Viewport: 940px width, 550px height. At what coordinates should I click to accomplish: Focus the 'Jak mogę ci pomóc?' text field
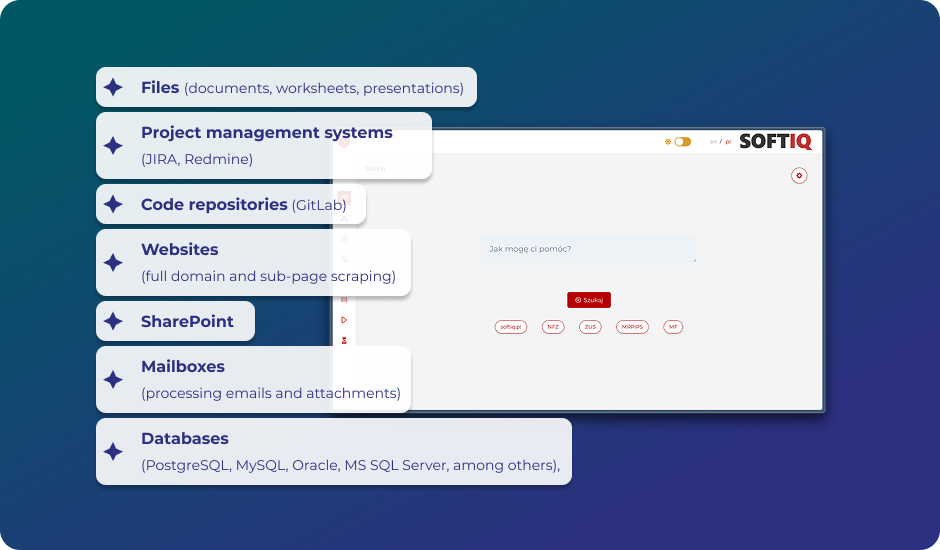[x=588, y=249]
